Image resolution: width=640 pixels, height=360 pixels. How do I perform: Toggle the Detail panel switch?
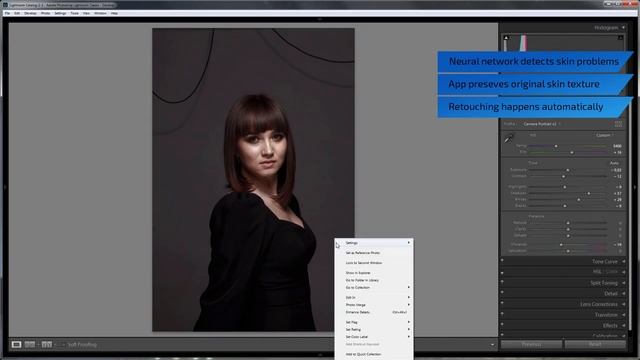(502, 292)
